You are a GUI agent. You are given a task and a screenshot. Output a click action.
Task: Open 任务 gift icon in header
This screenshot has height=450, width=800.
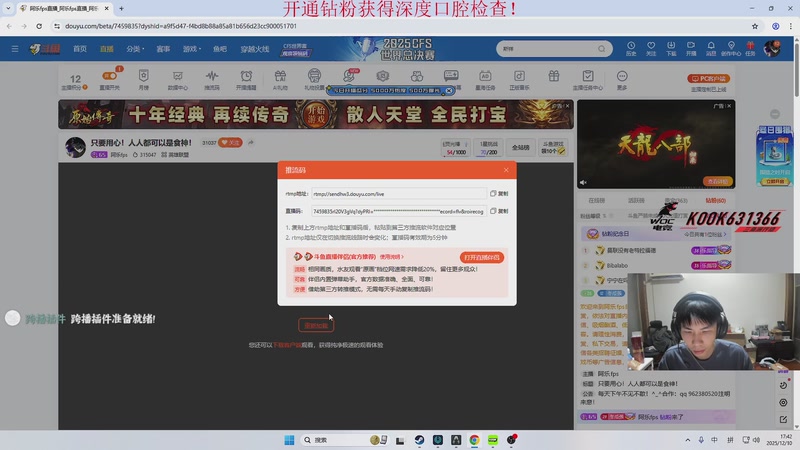coord(750,48)
